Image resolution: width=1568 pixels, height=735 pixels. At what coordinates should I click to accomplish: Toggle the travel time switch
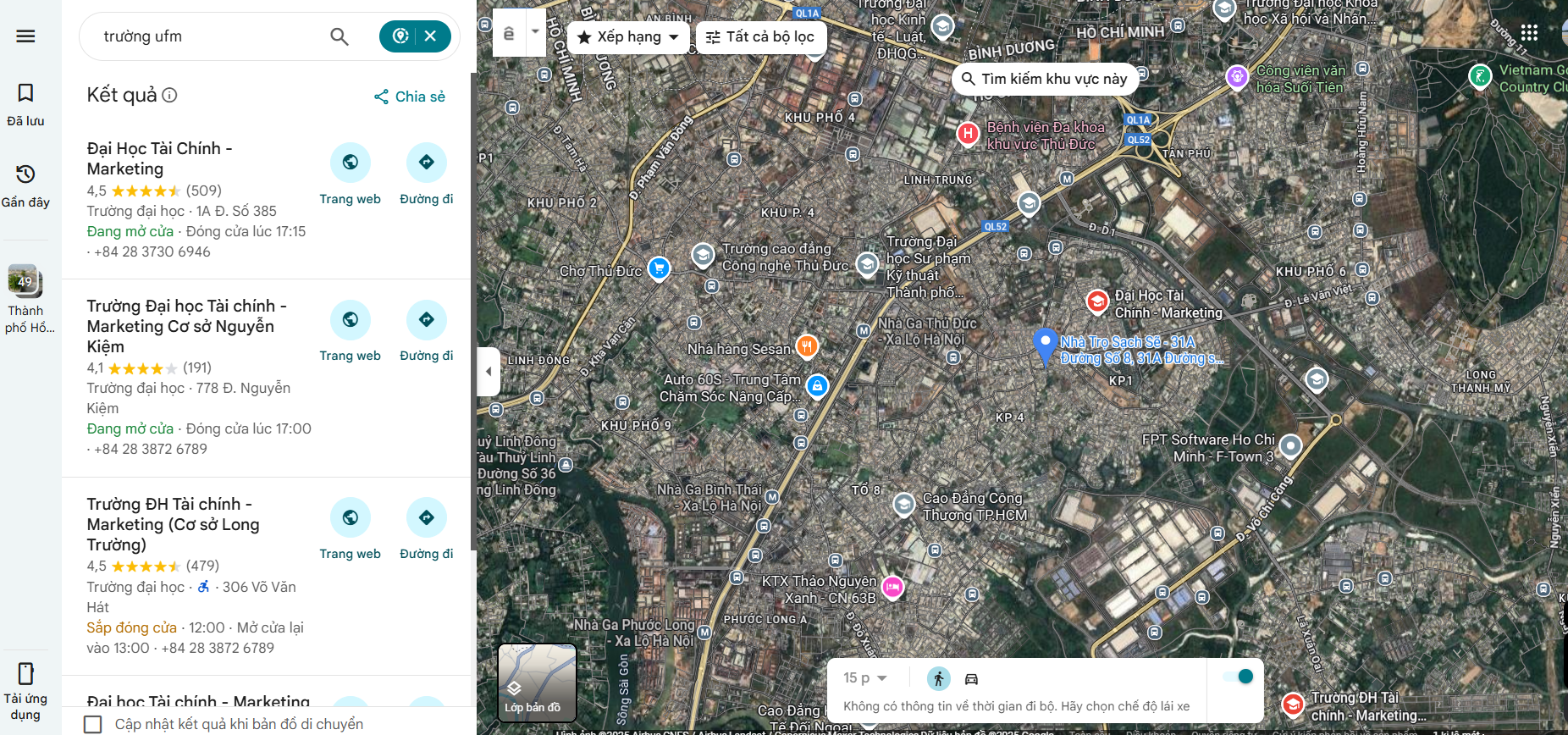point(1238,676)
